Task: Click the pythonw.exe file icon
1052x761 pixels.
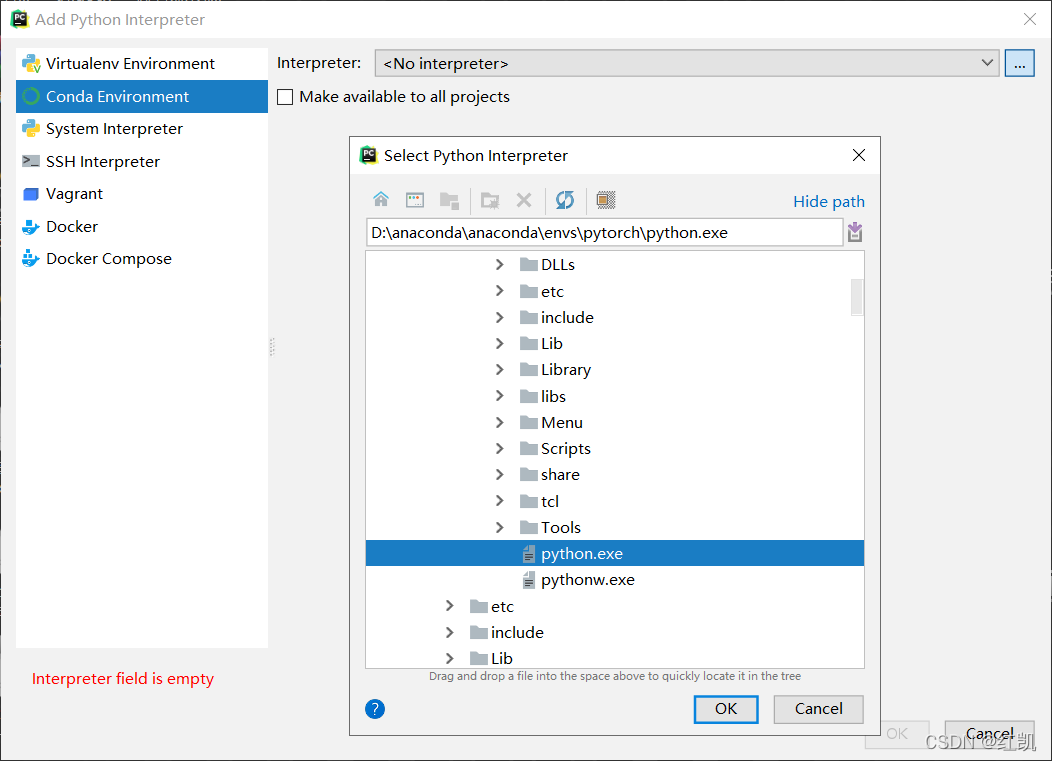Action: click(529, 580)
